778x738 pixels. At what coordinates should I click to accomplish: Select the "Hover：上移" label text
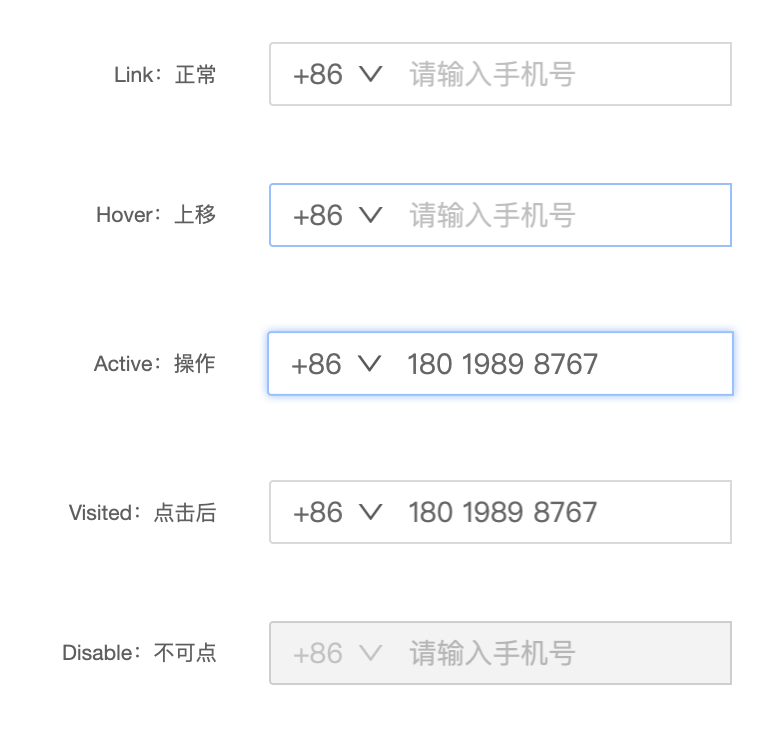click(156, 215)
